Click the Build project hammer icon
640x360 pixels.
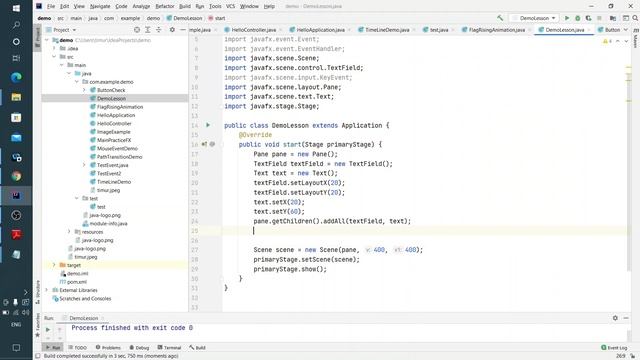coord(500,18)
